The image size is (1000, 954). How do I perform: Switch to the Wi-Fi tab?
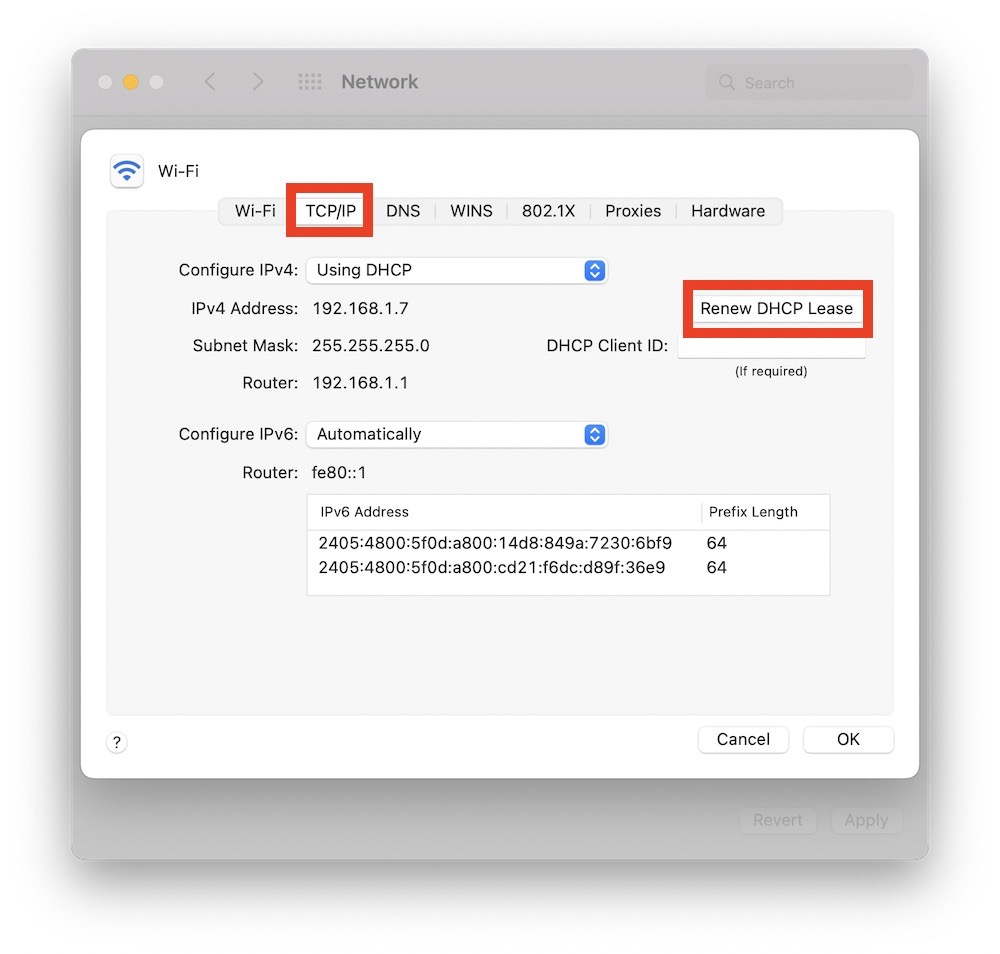click(255, 211)
